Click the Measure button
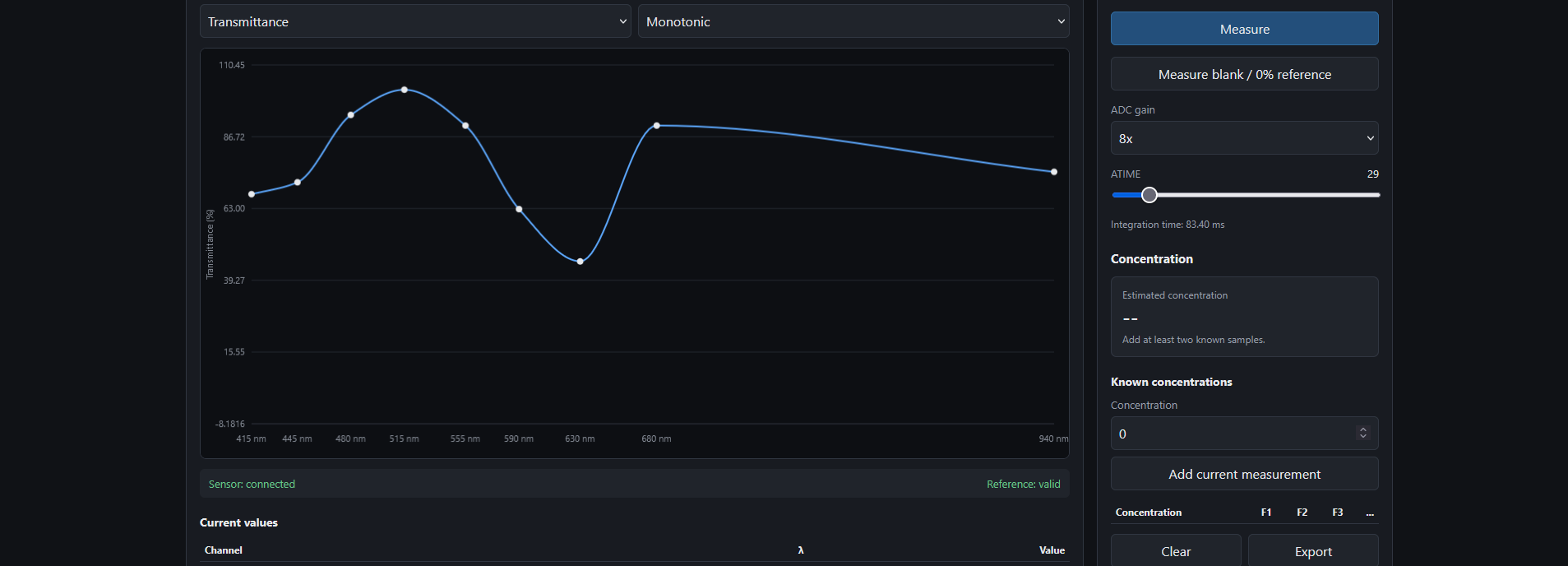Viewport: 1568px width, 566px height. [1244, 29]
